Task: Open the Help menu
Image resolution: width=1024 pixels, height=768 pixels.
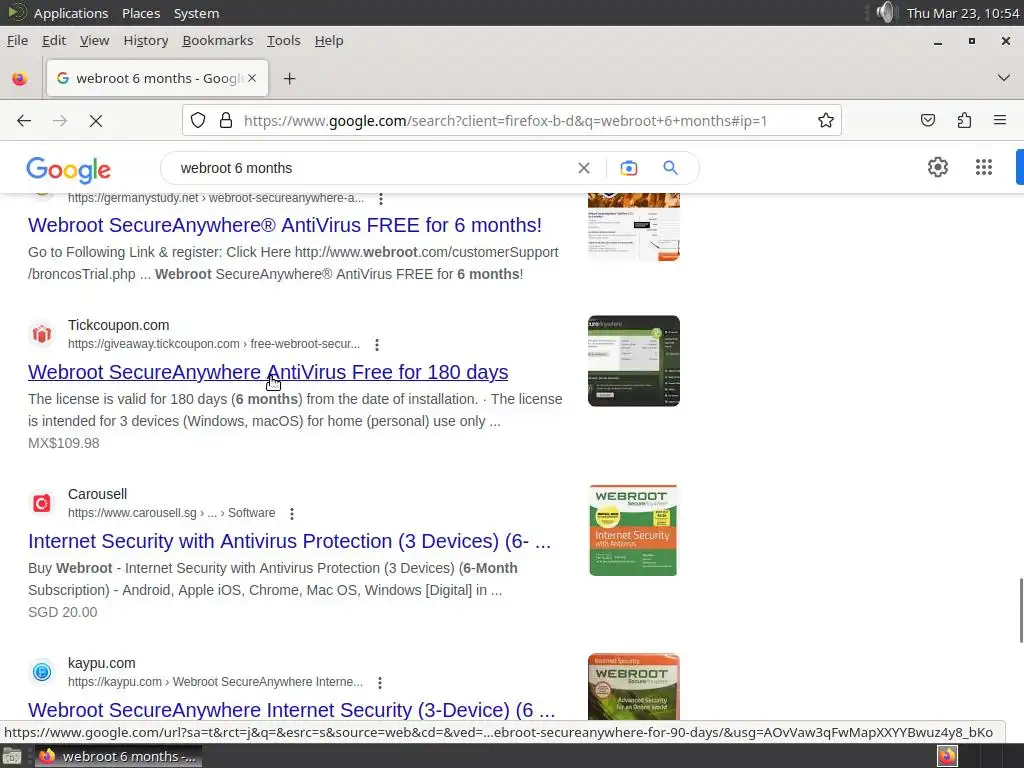Action: (x=328, y=40)
